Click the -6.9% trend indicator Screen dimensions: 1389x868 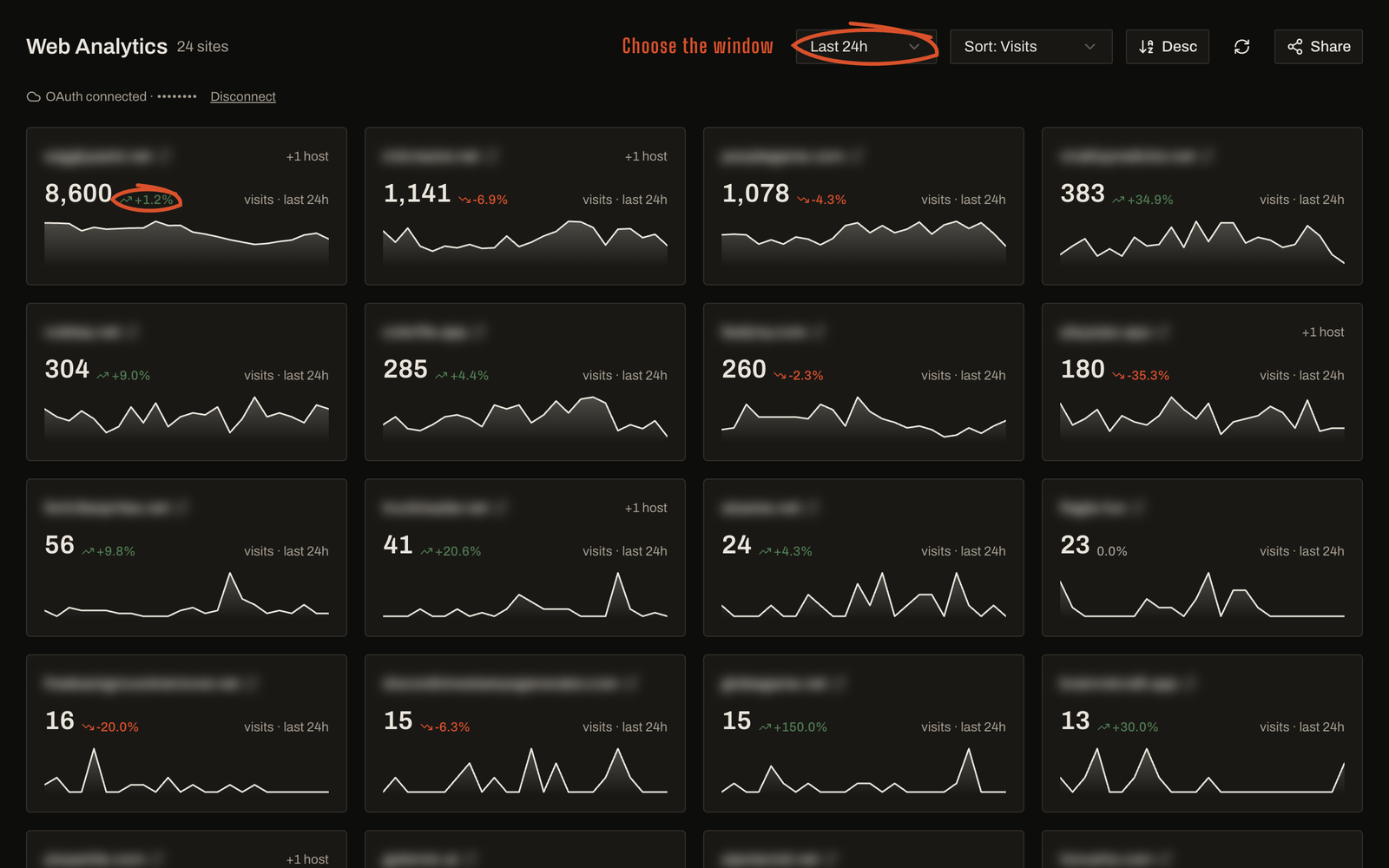(484, 200)
